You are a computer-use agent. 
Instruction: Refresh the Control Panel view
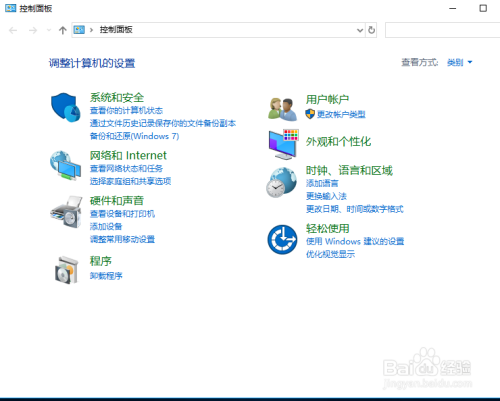pyautogui.click(x=371, y=30)
